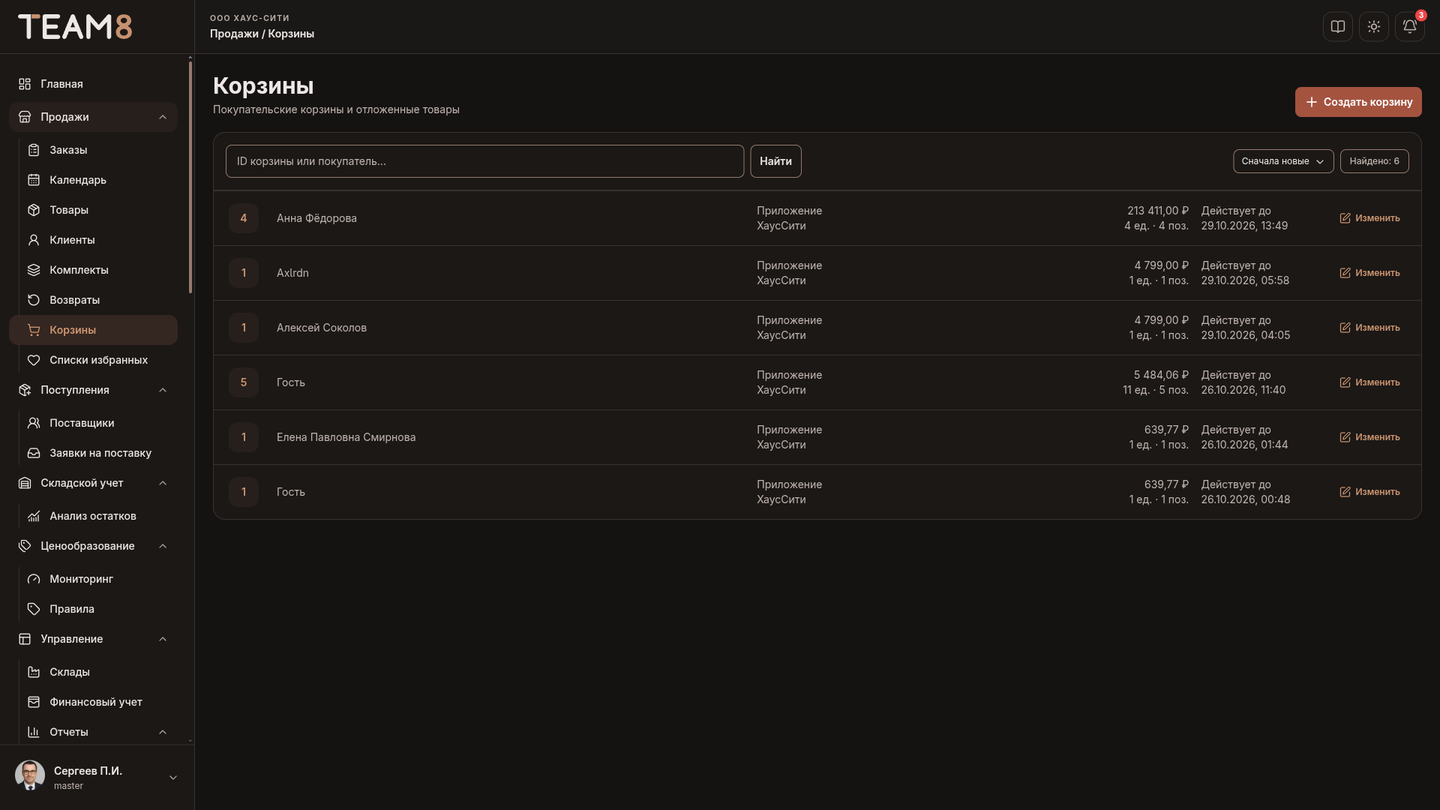Click Изменить for Елена Павловна Смирнова's cart

(x=1370, y=437)
